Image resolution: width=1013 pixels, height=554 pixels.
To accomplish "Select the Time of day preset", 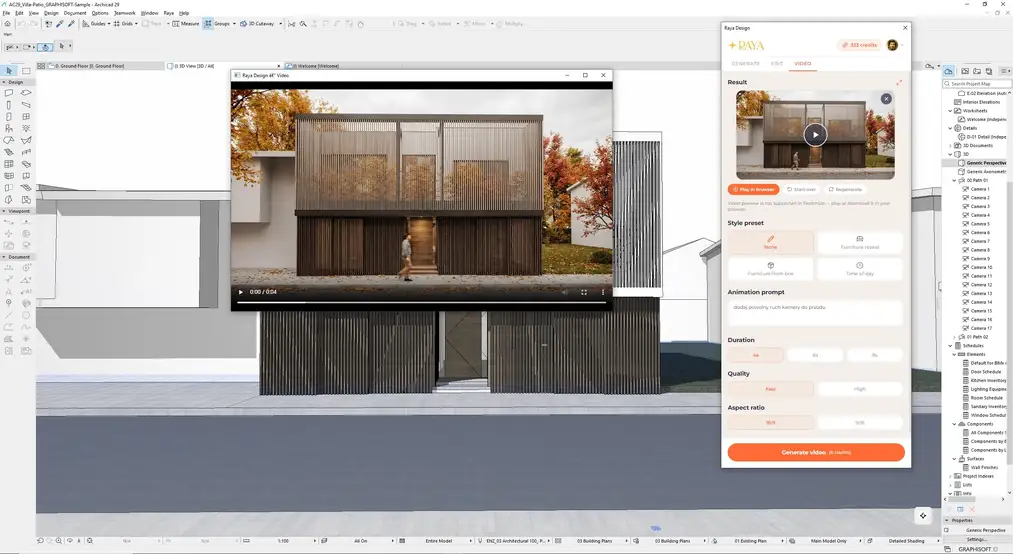I will click(x=859, y=269).
